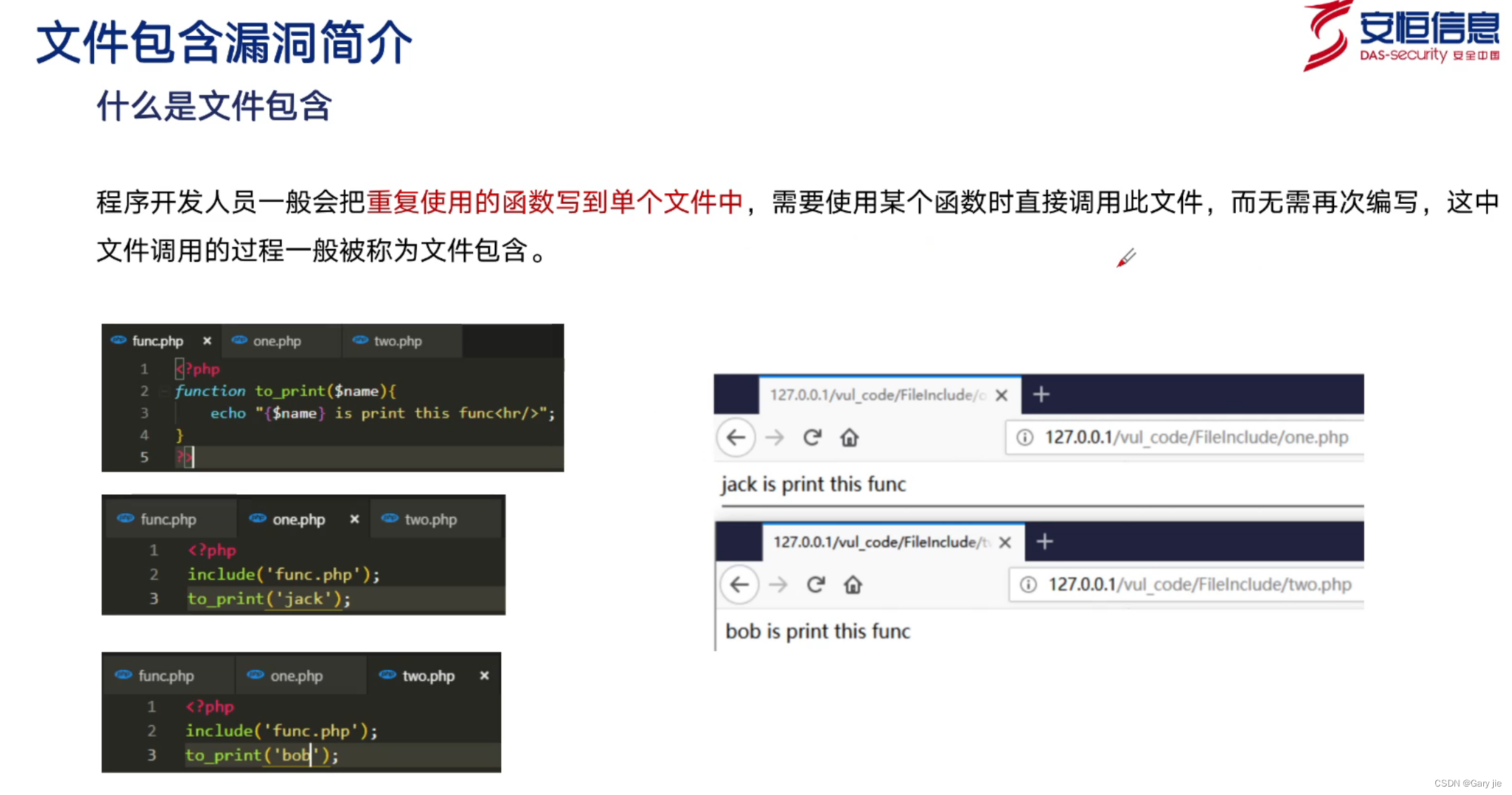Focus the address bar showing two.php URL
This screenshot has width=1512, height=795.
coord(1187,584)
